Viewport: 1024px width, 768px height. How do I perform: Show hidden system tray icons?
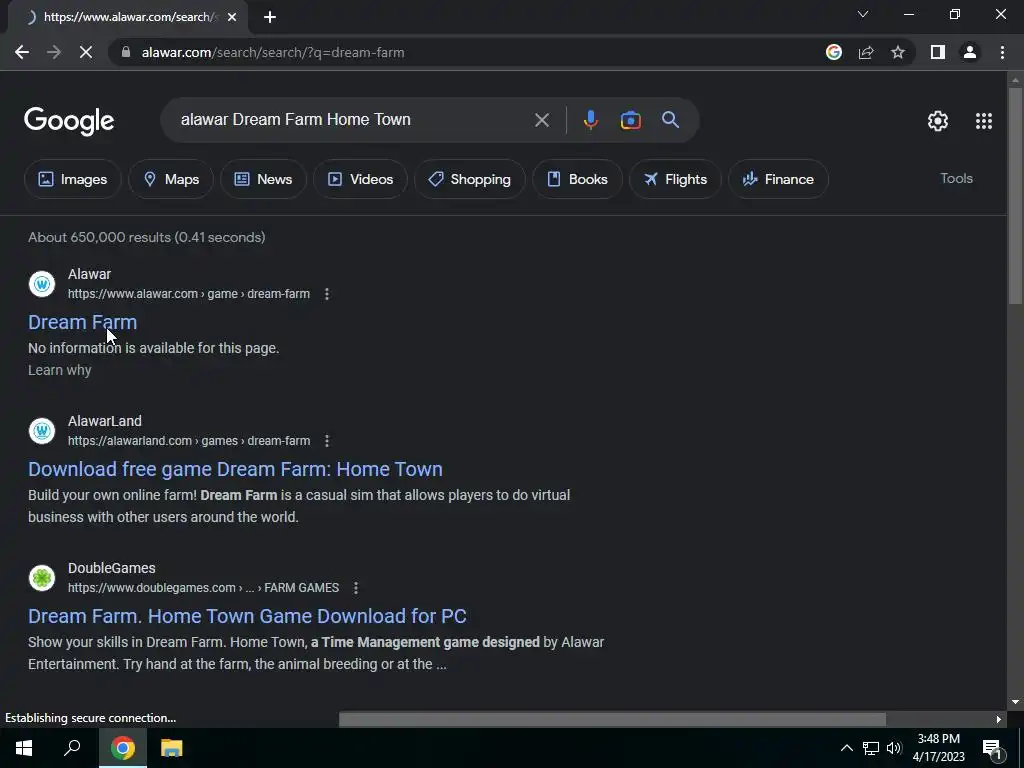pos(846,748)
